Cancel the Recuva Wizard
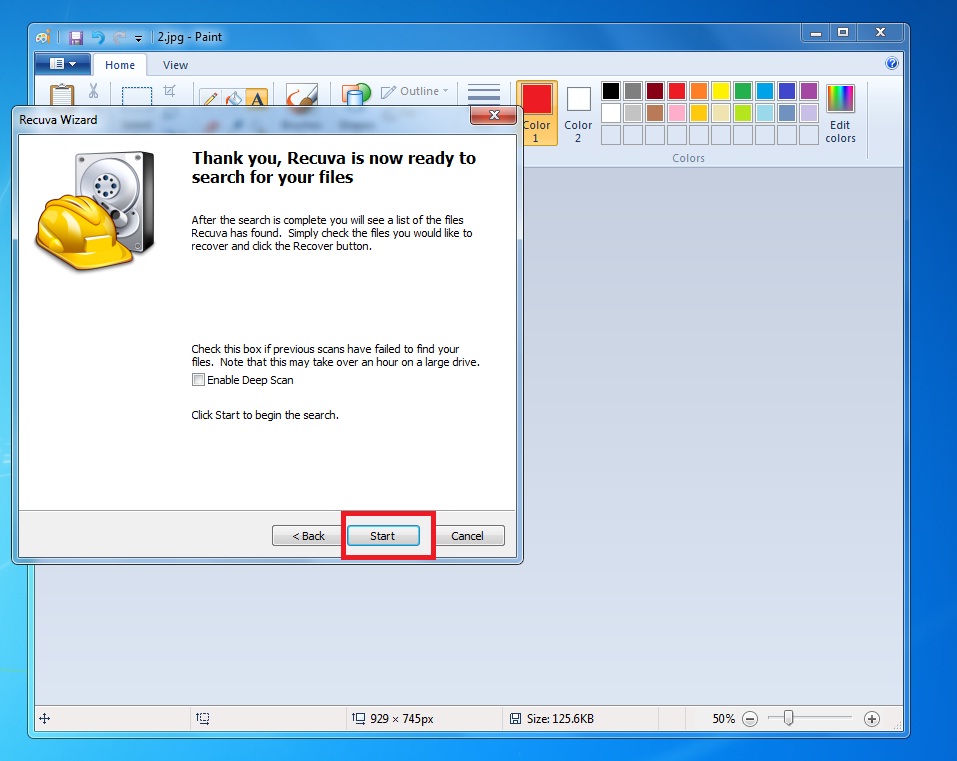This screenshot has width=957, height=761. pyautogui.click(x=467, y=536)
